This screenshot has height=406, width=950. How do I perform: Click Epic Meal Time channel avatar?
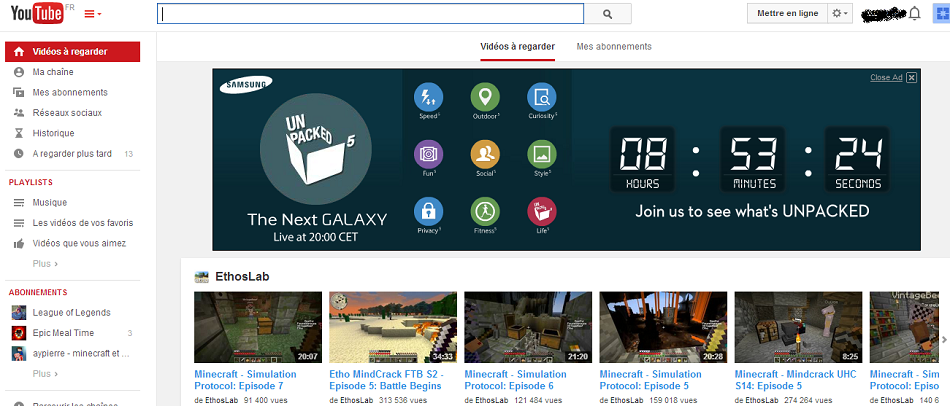coord(19,333)
